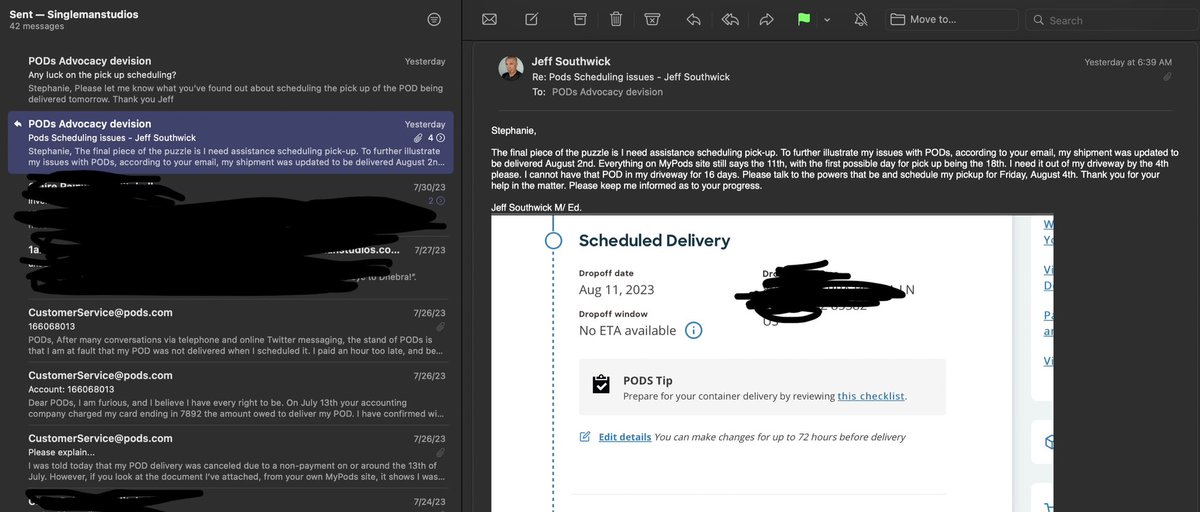Image resolution: width=1200 pixels, height=512 pixels.
Task: Get new mail with envelope icon
Action: click(489, 19)
